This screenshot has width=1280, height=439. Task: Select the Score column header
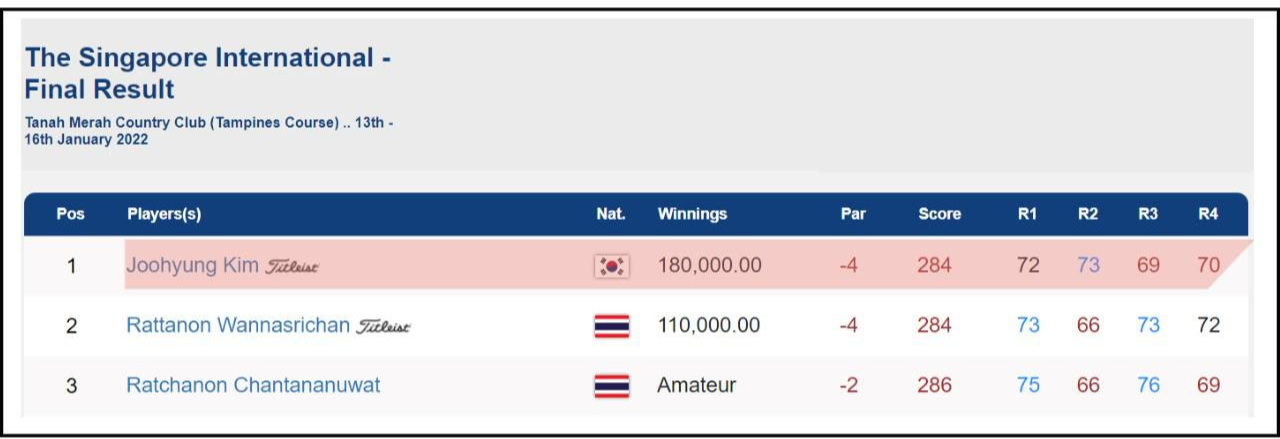939,214
